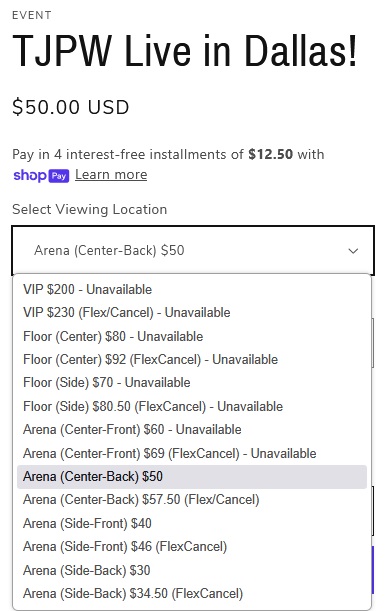Pick Arena (Side-Back) $34.50 (FlexCancel) option
This screenshot has width=389, height=611.
click(192, 593)
